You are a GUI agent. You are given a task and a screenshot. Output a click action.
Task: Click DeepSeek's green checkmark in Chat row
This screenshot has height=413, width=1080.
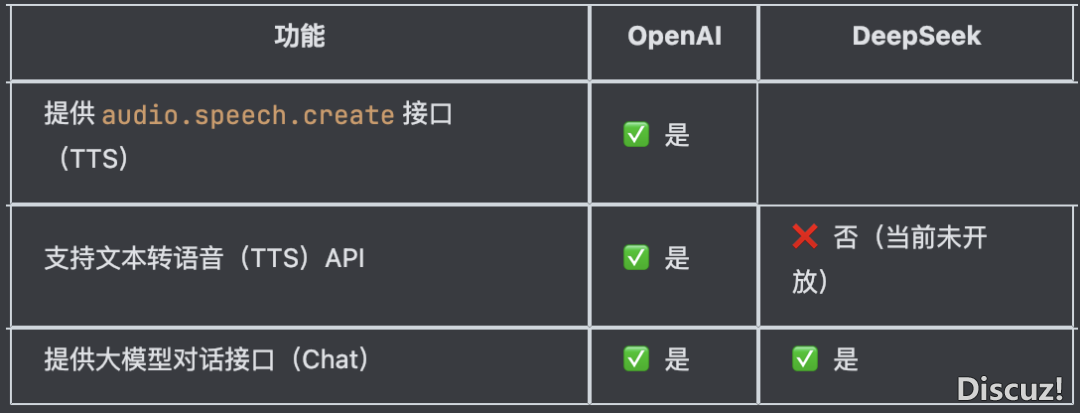pos(804,359)
